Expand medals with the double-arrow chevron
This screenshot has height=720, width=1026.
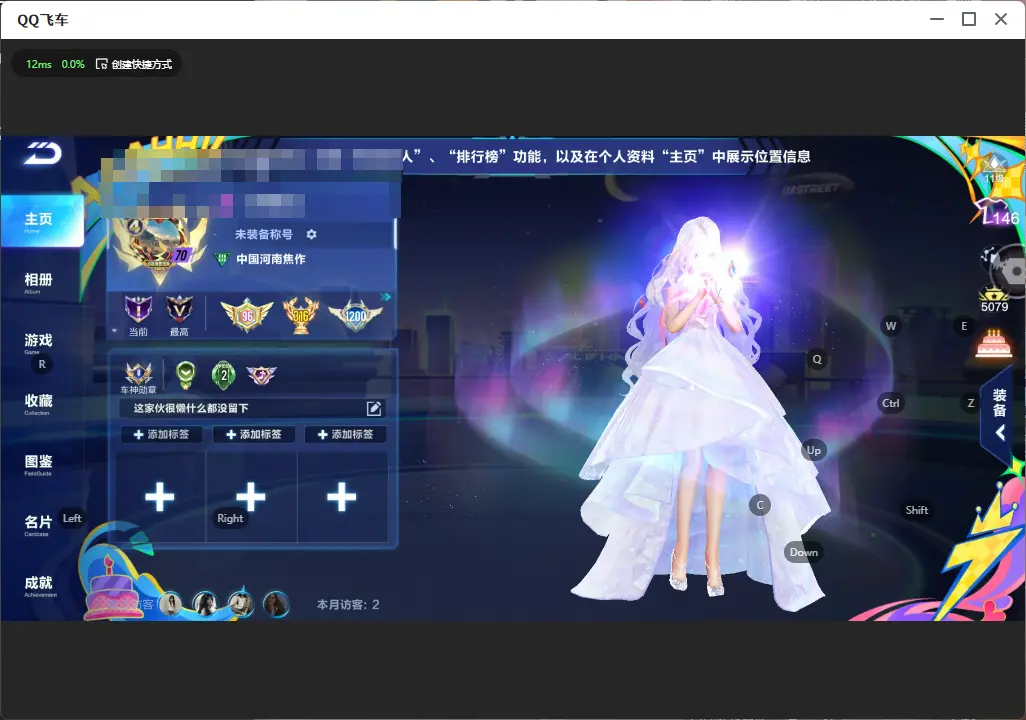(385, 297)
